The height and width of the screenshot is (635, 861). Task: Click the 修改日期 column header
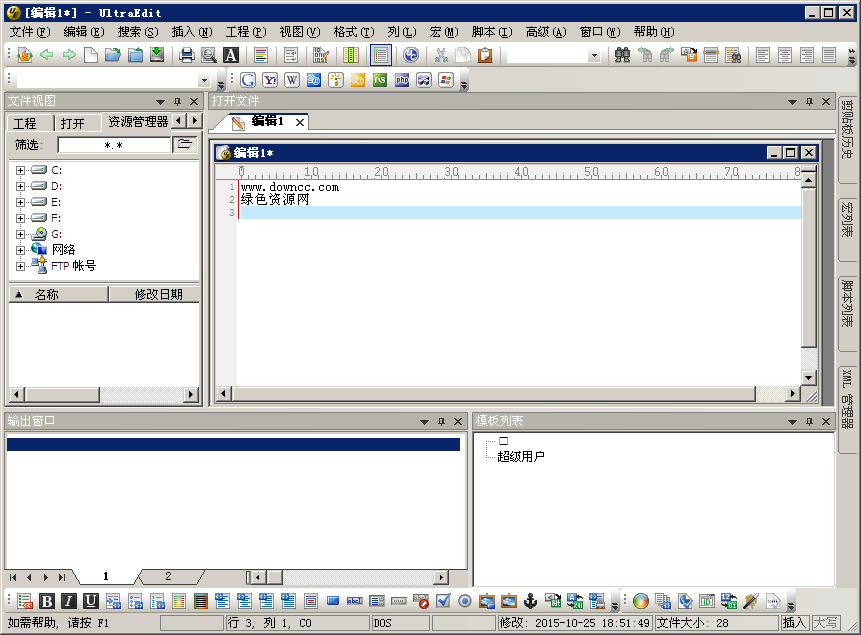pyautogui.click(x=158, y=294)
